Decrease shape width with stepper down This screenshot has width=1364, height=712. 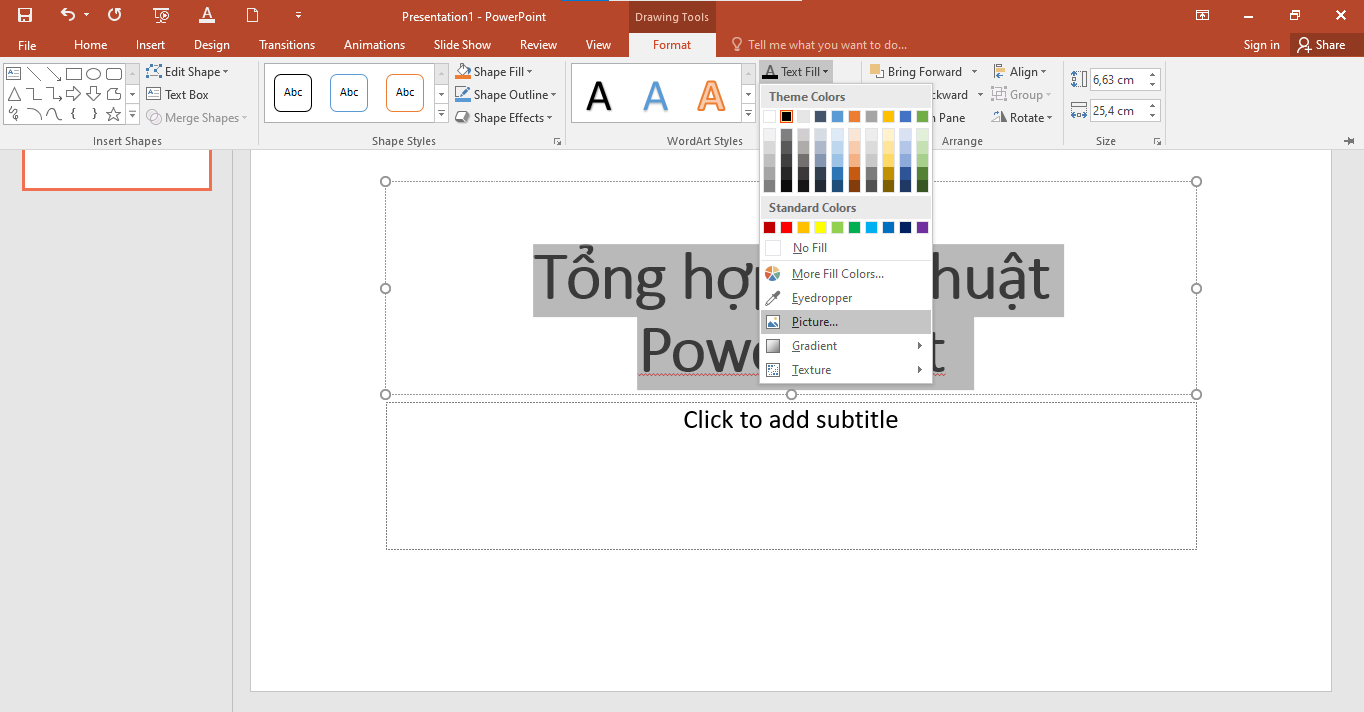1153,116
